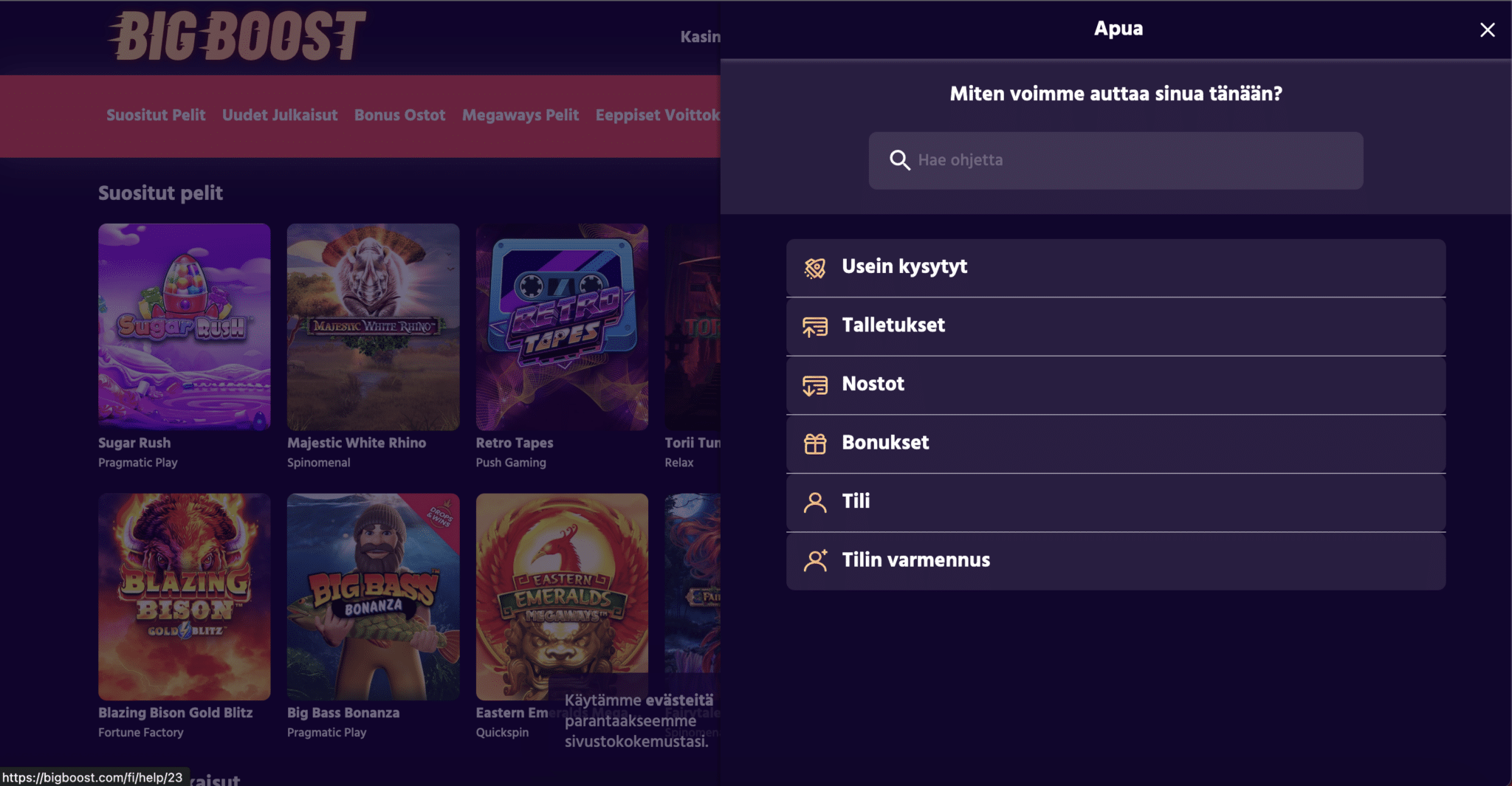Click the rocket icon beside Usein kysytyt

point(815,268)
